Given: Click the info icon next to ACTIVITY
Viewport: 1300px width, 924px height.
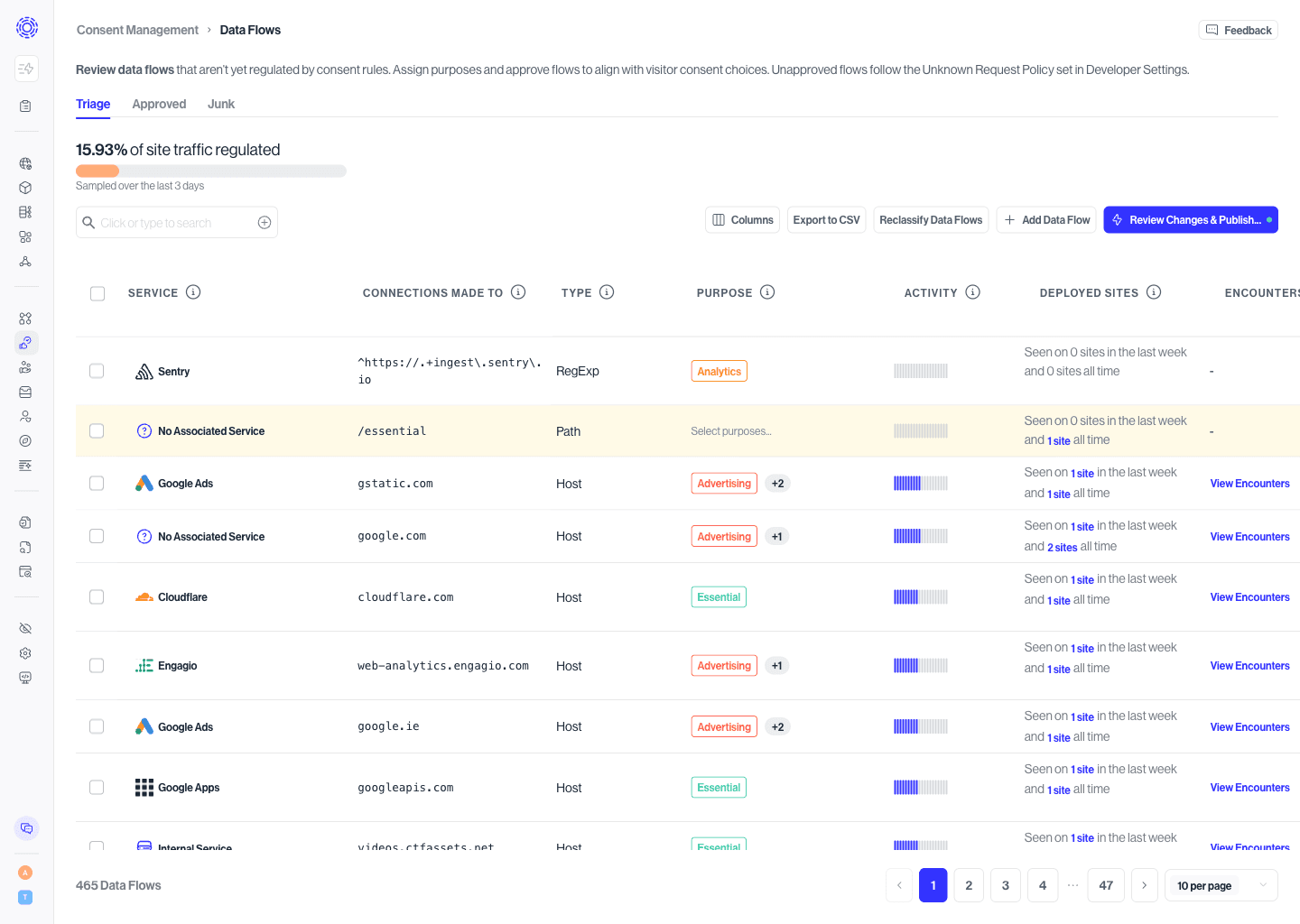Looking at the screenshot, I should pos(972,292).
